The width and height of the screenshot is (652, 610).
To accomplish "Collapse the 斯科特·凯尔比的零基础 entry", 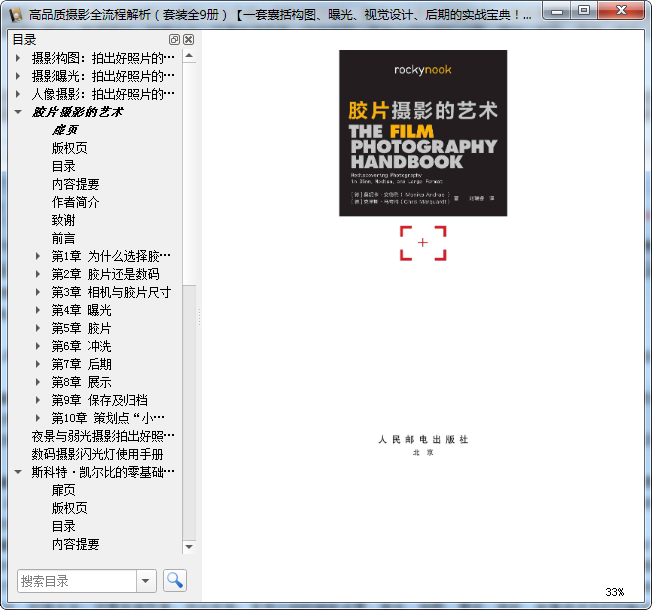I will [18, 472].
